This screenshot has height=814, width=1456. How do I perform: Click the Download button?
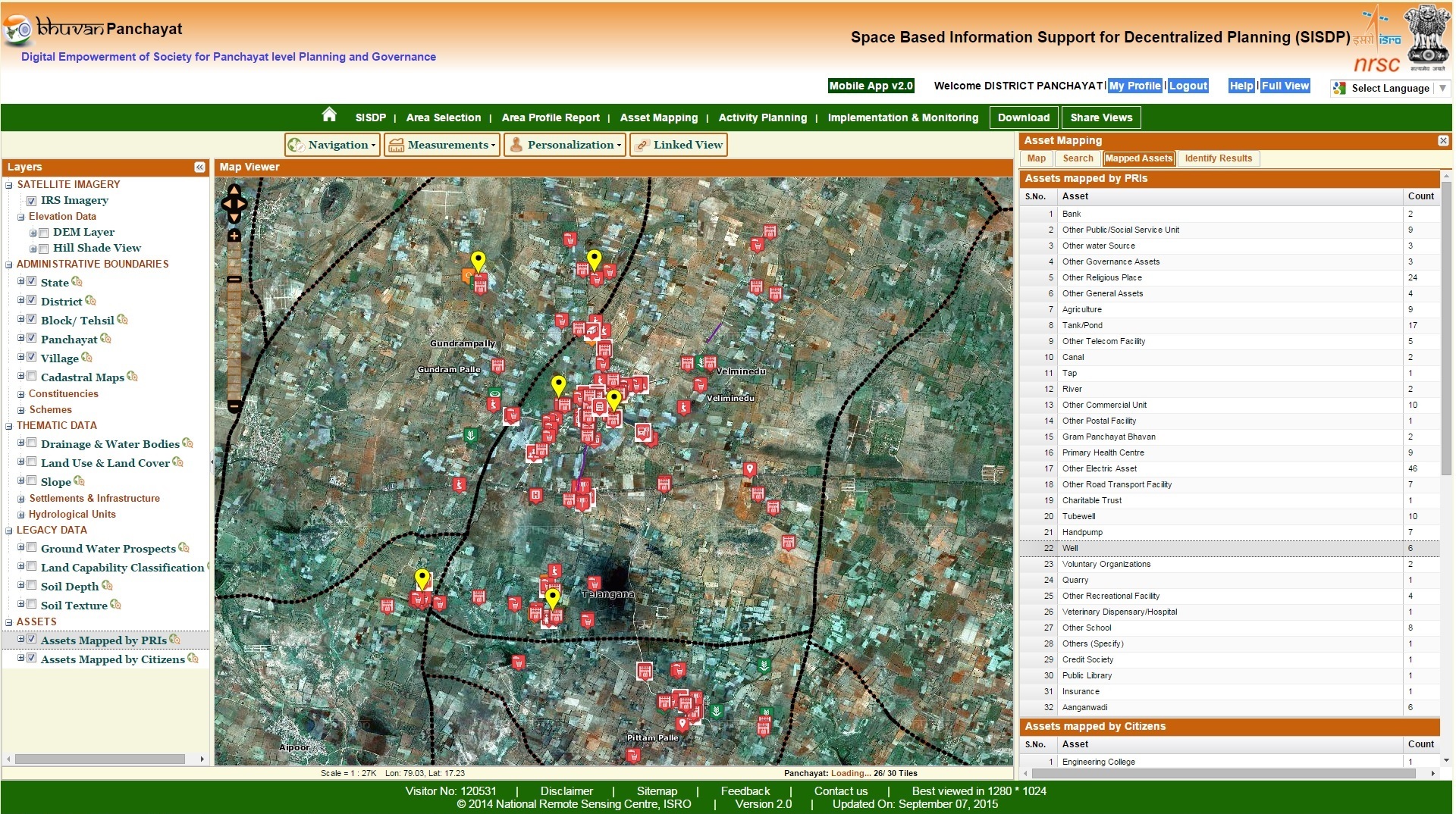(x=1023, y=117)
